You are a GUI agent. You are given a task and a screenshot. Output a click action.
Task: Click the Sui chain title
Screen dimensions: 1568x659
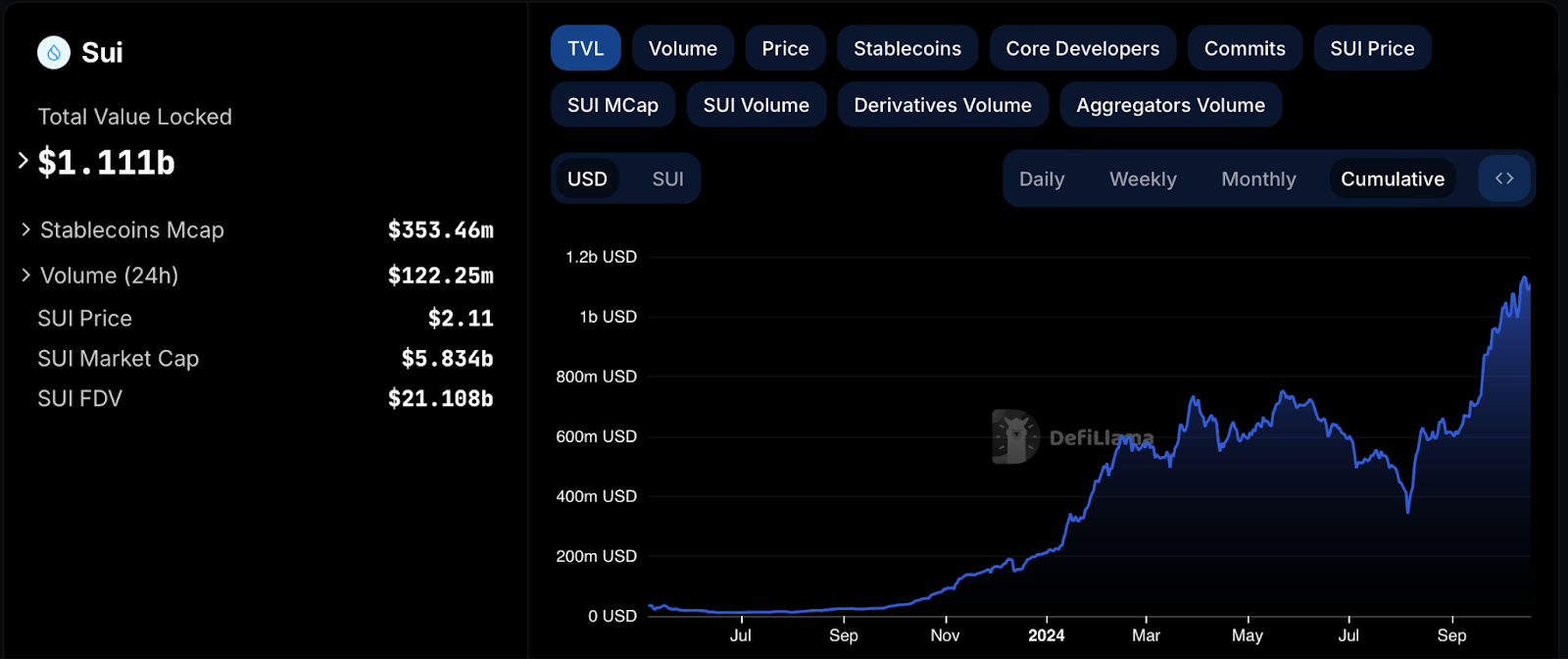tap(102, 52)
